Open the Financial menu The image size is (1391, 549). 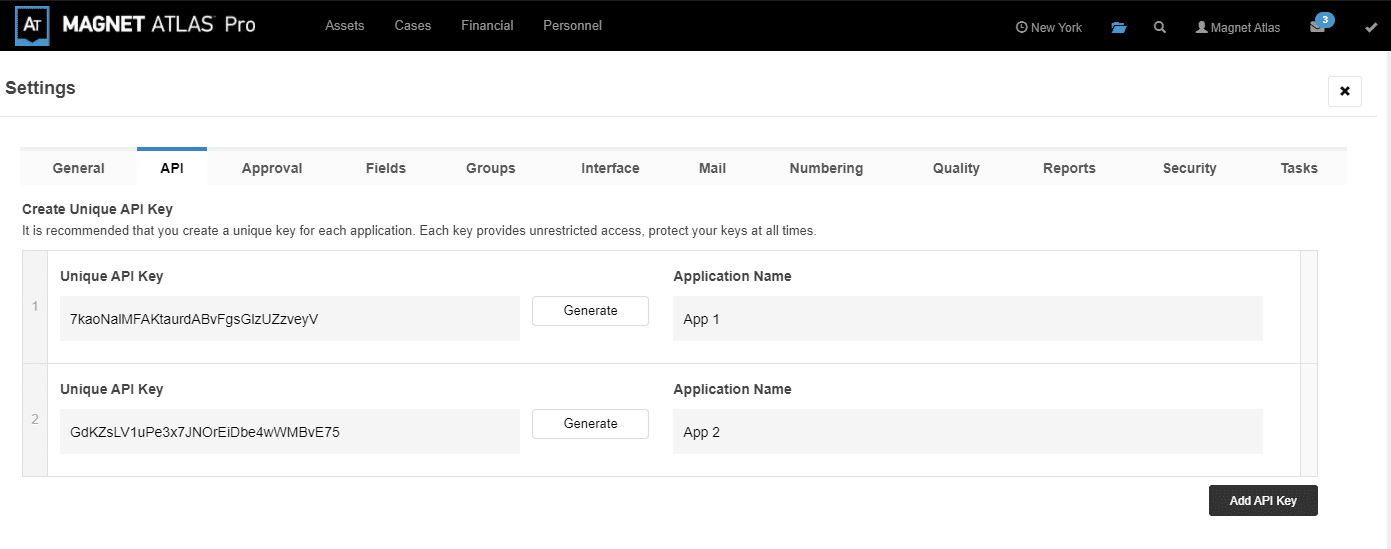point(487,25)
